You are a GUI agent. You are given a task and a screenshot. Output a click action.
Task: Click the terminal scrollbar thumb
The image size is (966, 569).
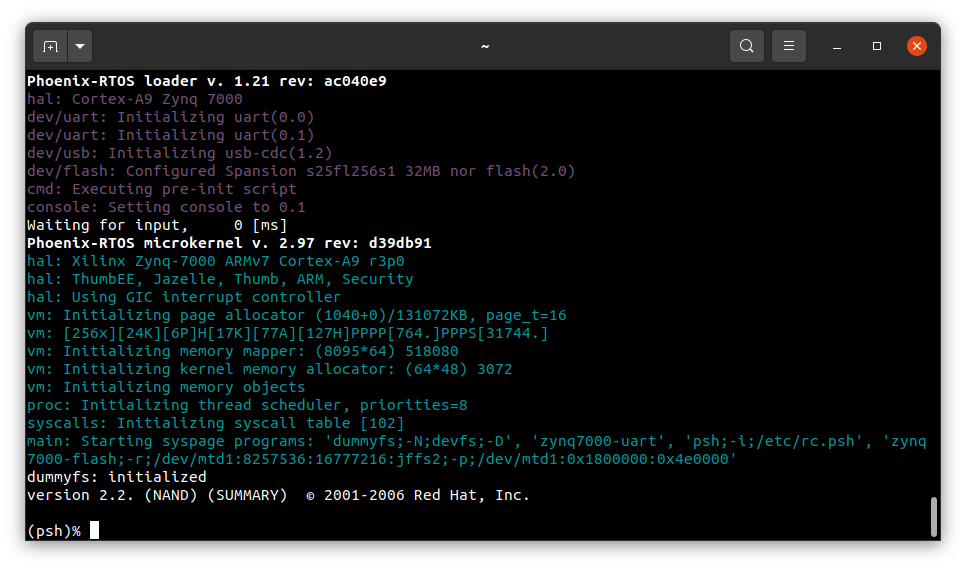[933, 517]
